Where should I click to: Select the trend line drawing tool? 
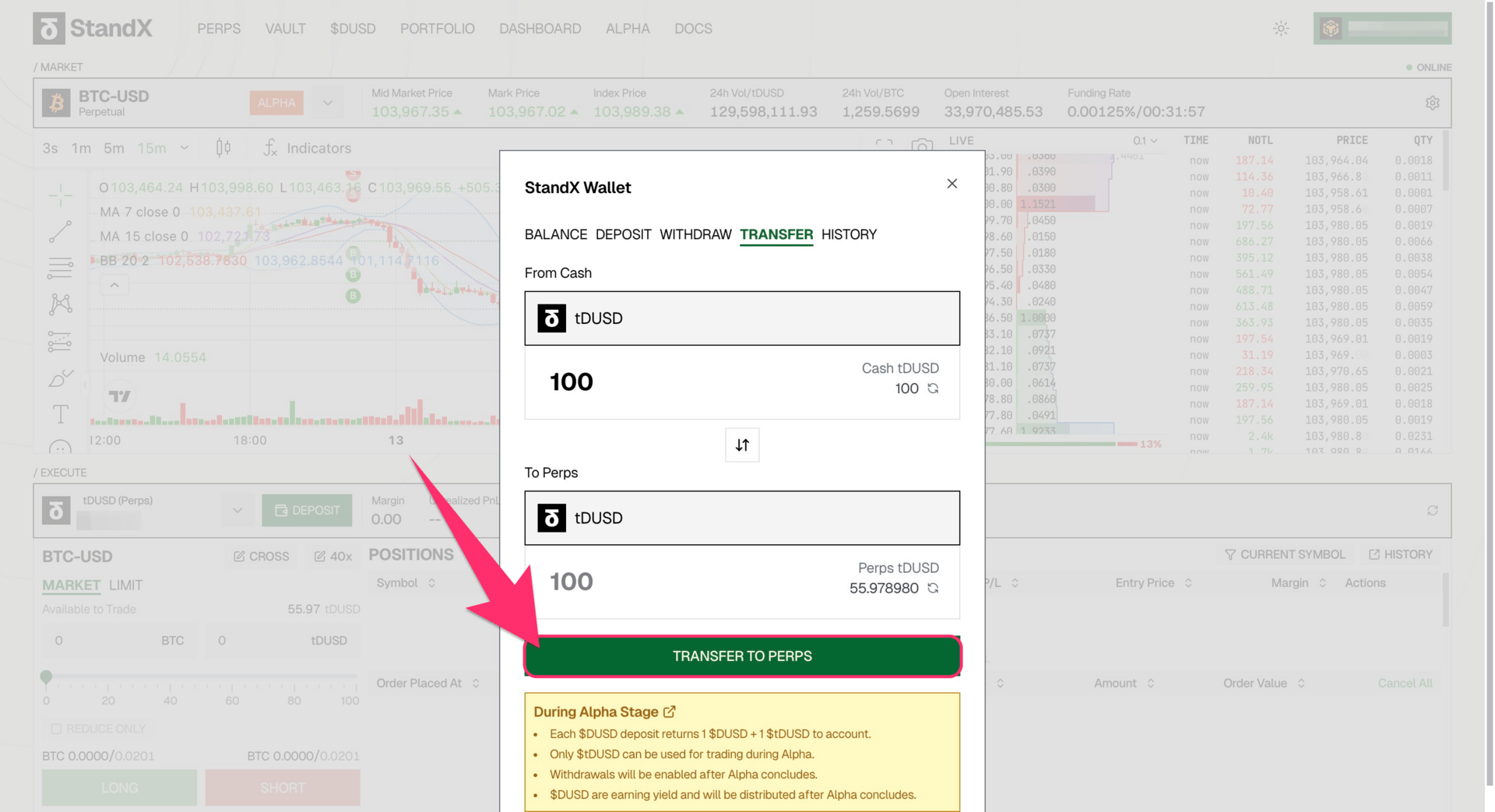[60, 231]
